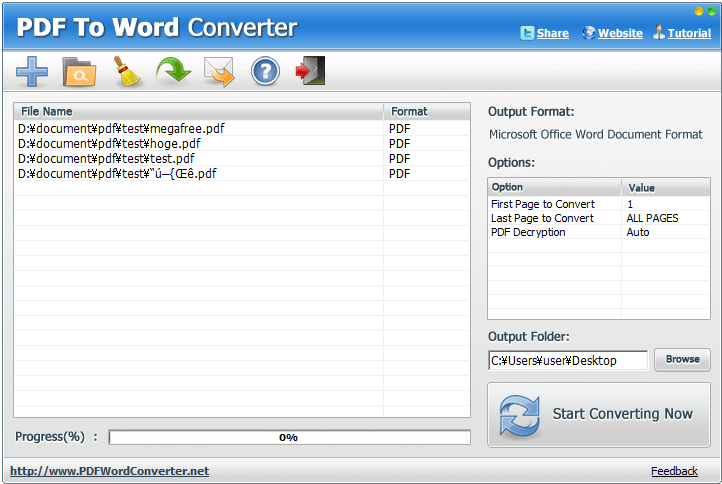
Task: Open the Share link
Action: [553, 33]
